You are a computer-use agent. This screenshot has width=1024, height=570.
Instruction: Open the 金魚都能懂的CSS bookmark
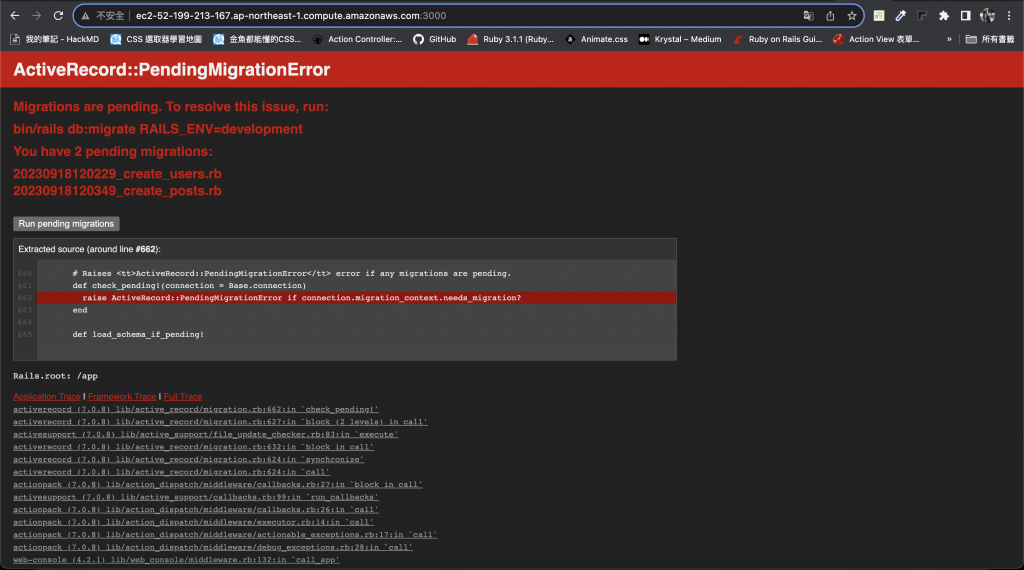(257, 39)
